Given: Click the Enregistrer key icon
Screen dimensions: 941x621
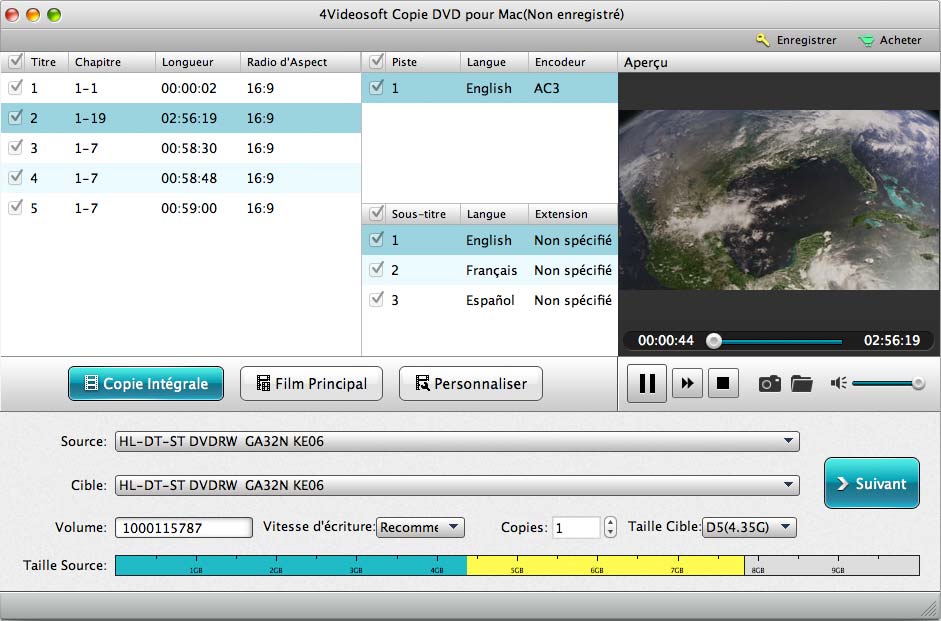Looking at the screenshot, I should point(763,40).
